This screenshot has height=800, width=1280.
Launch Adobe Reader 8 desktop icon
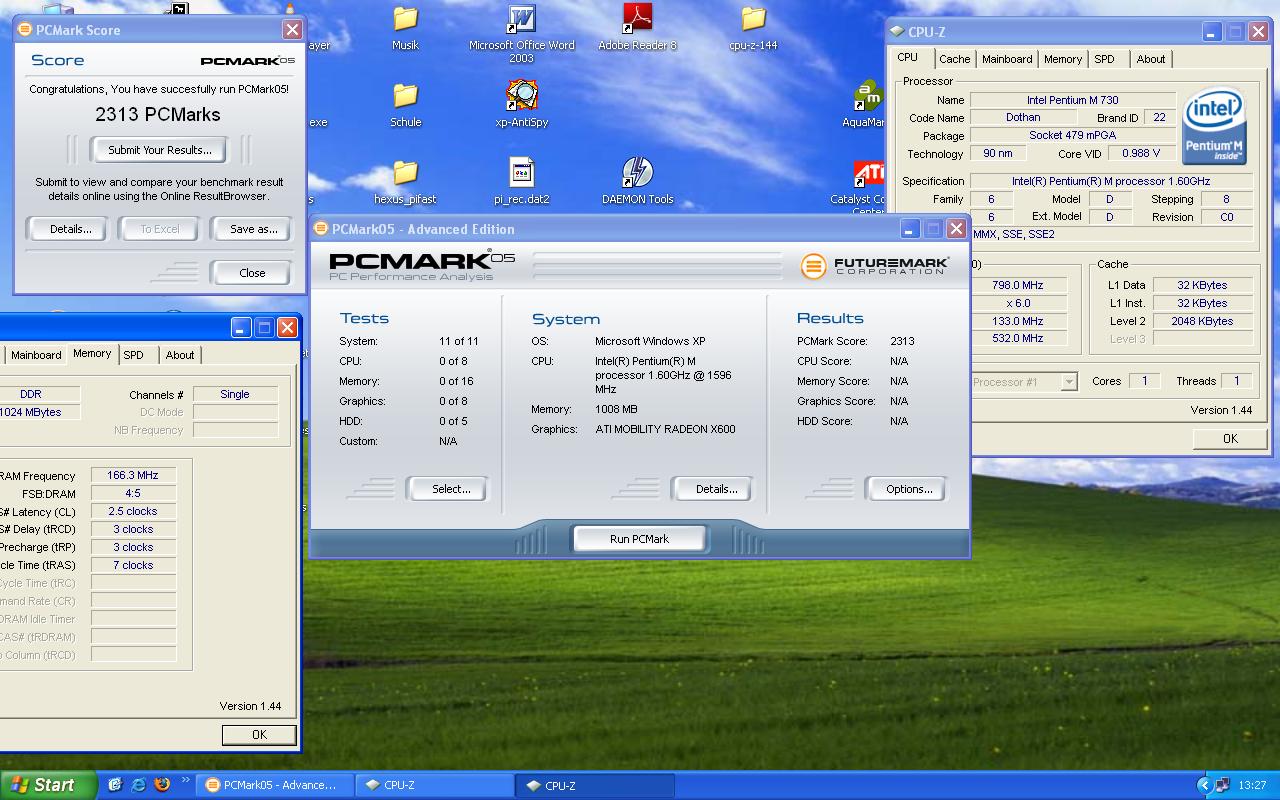[x=637, y=28]
